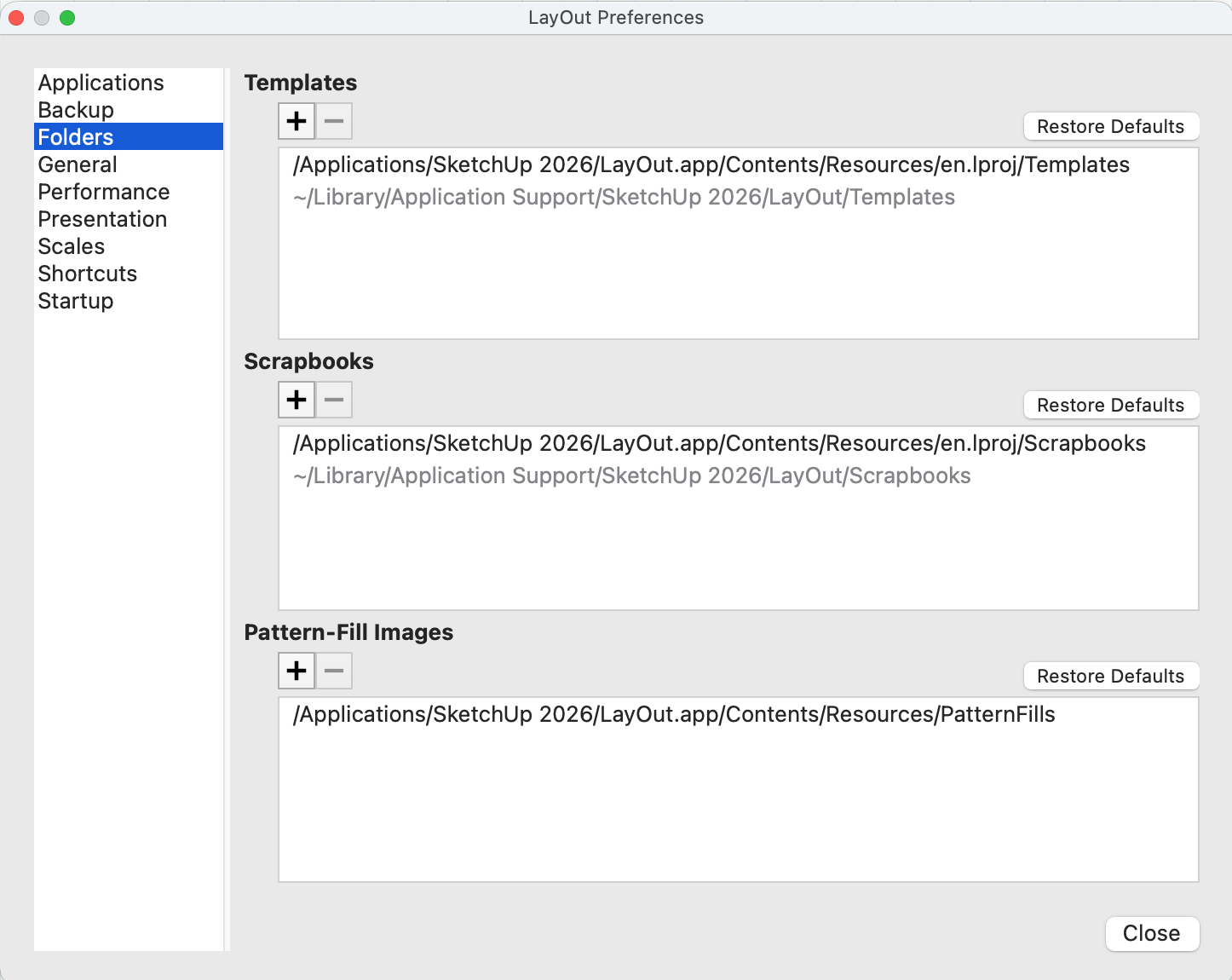
Task: Select the ~/Library LayOut/Templates path entry
Action: coord(738,197)
